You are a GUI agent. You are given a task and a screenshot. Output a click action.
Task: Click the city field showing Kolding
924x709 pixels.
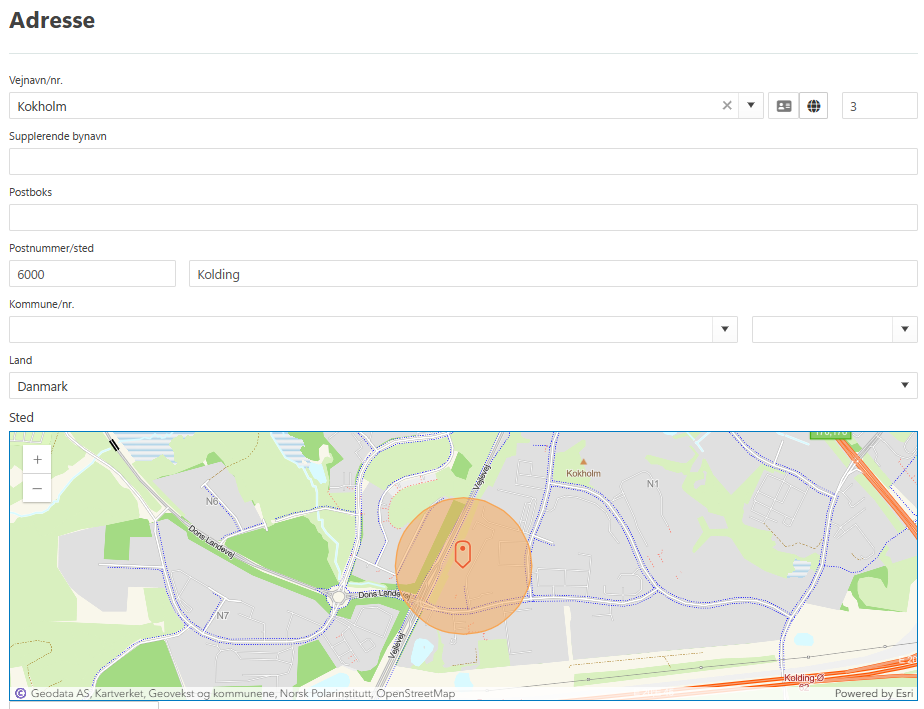tap(553, 273)
